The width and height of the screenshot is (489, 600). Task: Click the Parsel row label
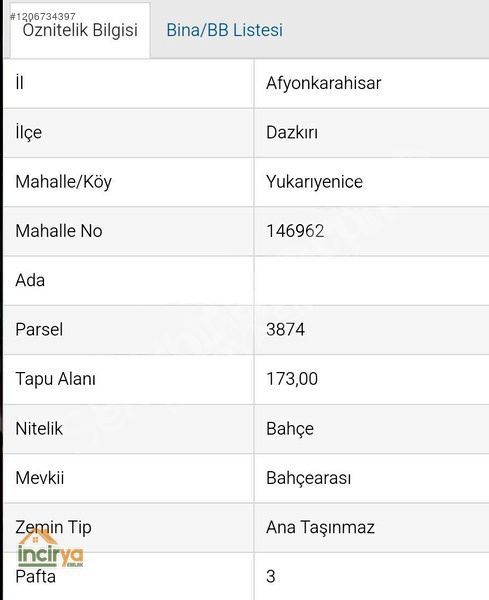(x=39, y=329)
